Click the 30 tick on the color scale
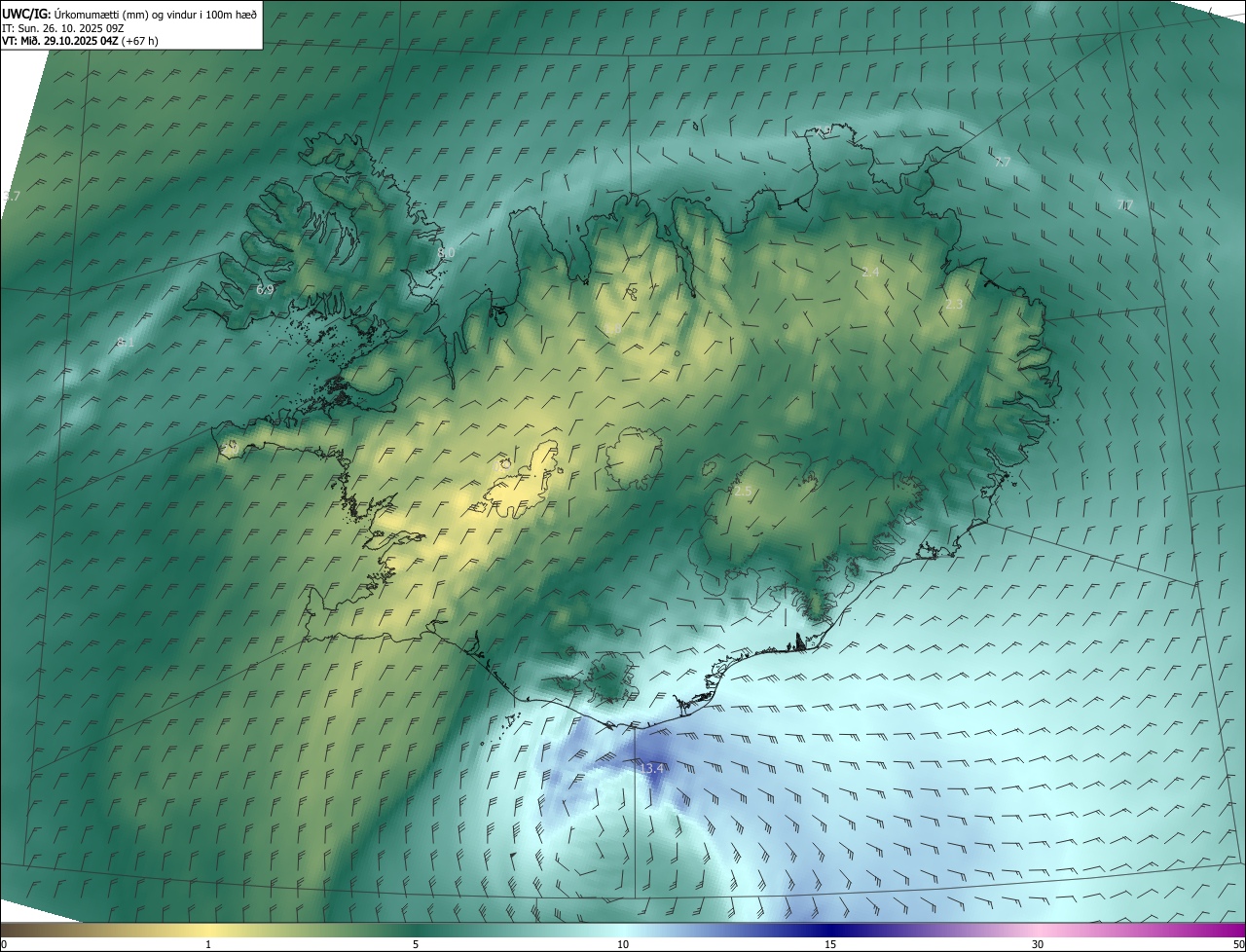This screenshot has width=1246, height=952. coord(1038,945)
